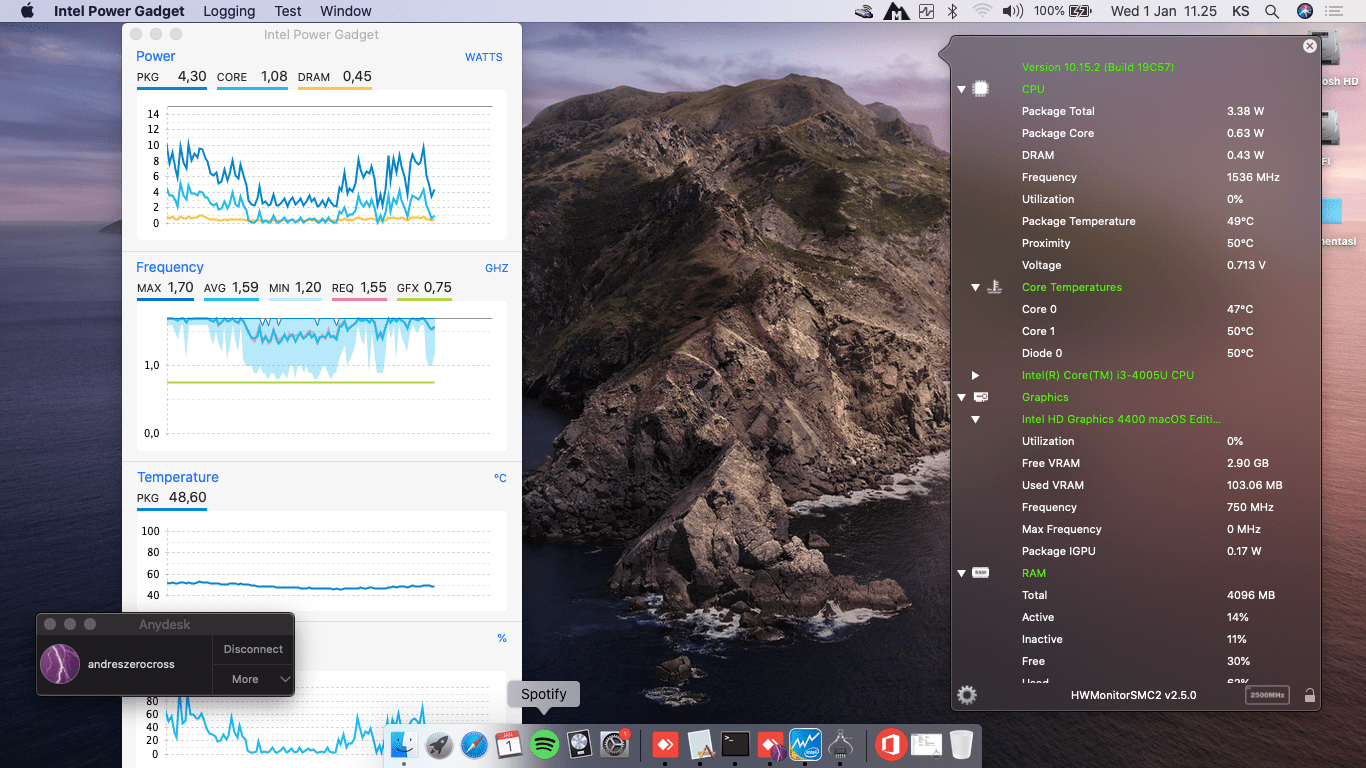Open Finder from the Dock
This screenshot has height=768, width=1366.
click(x=404, y=744)
